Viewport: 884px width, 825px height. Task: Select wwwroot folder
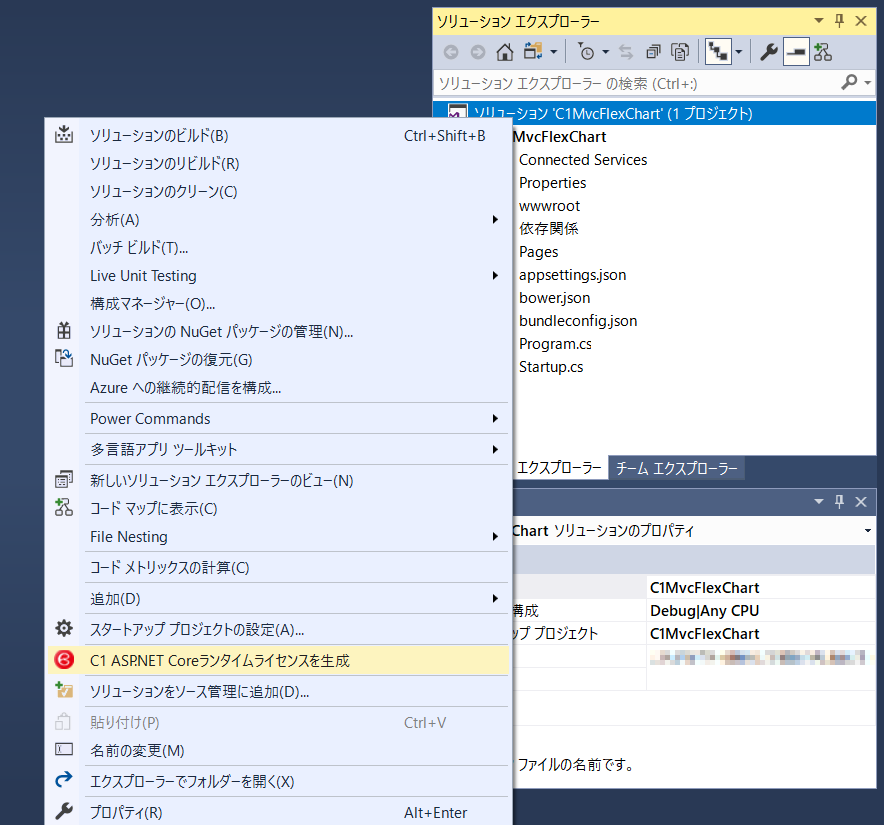(x=549, y=206)
